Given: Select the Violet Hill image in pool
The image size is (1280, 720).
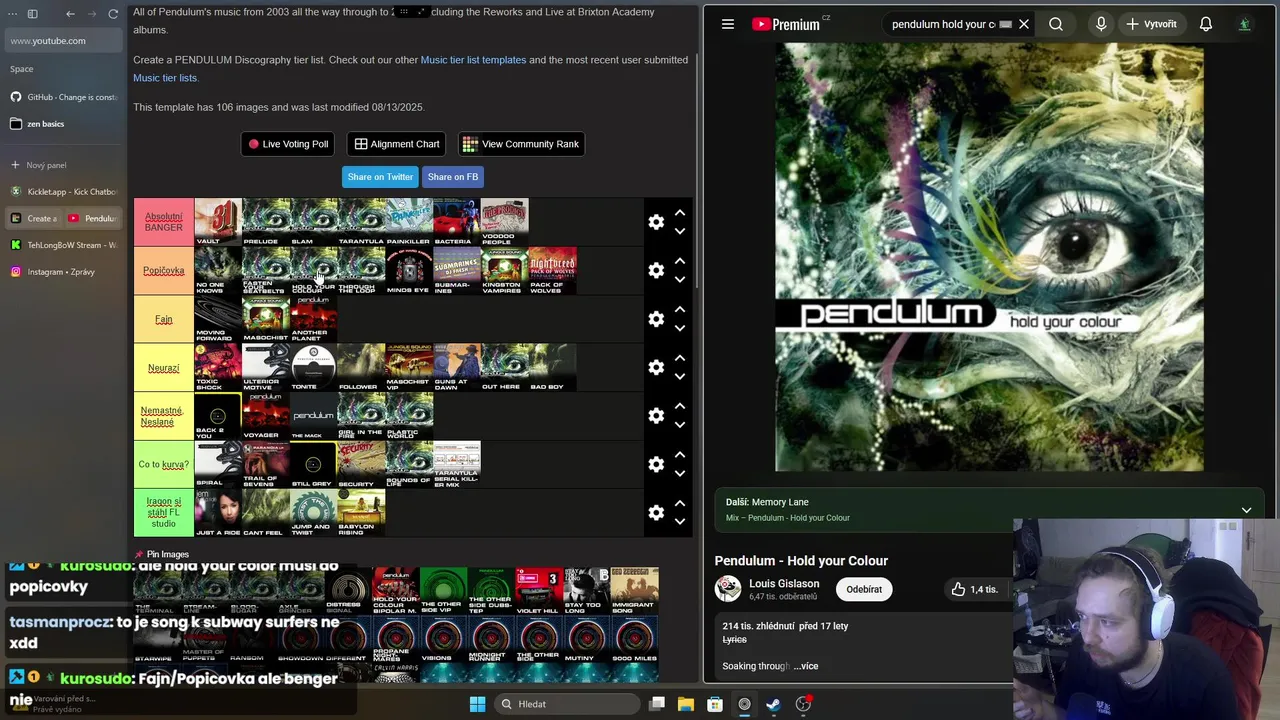Looking at the screenshot, I should pos(538,591).
